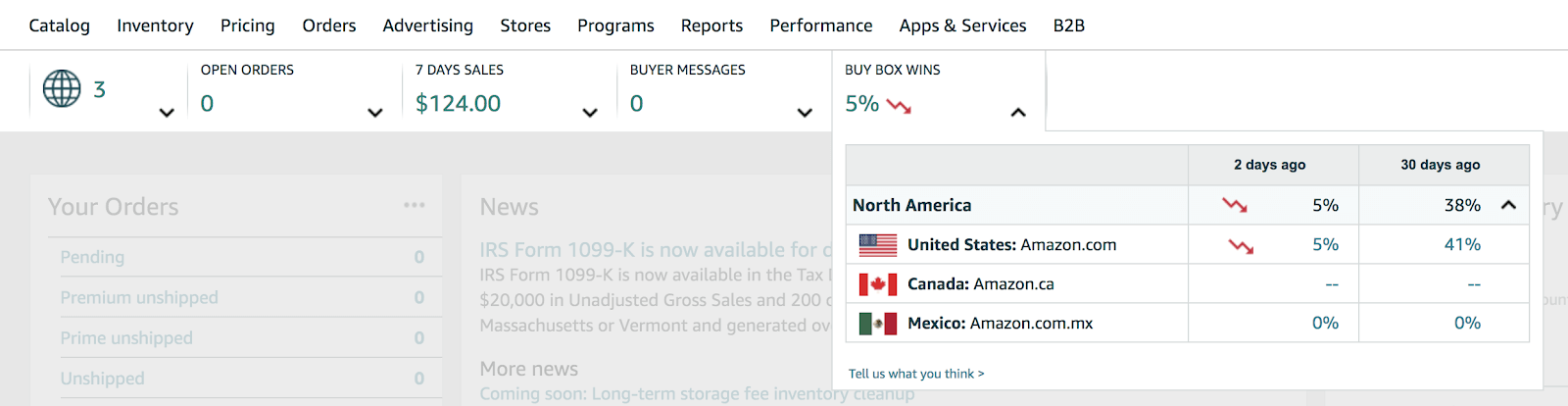Click North America 2 days ago 5%
The image size is (1568, 406).
[1325, 205]
